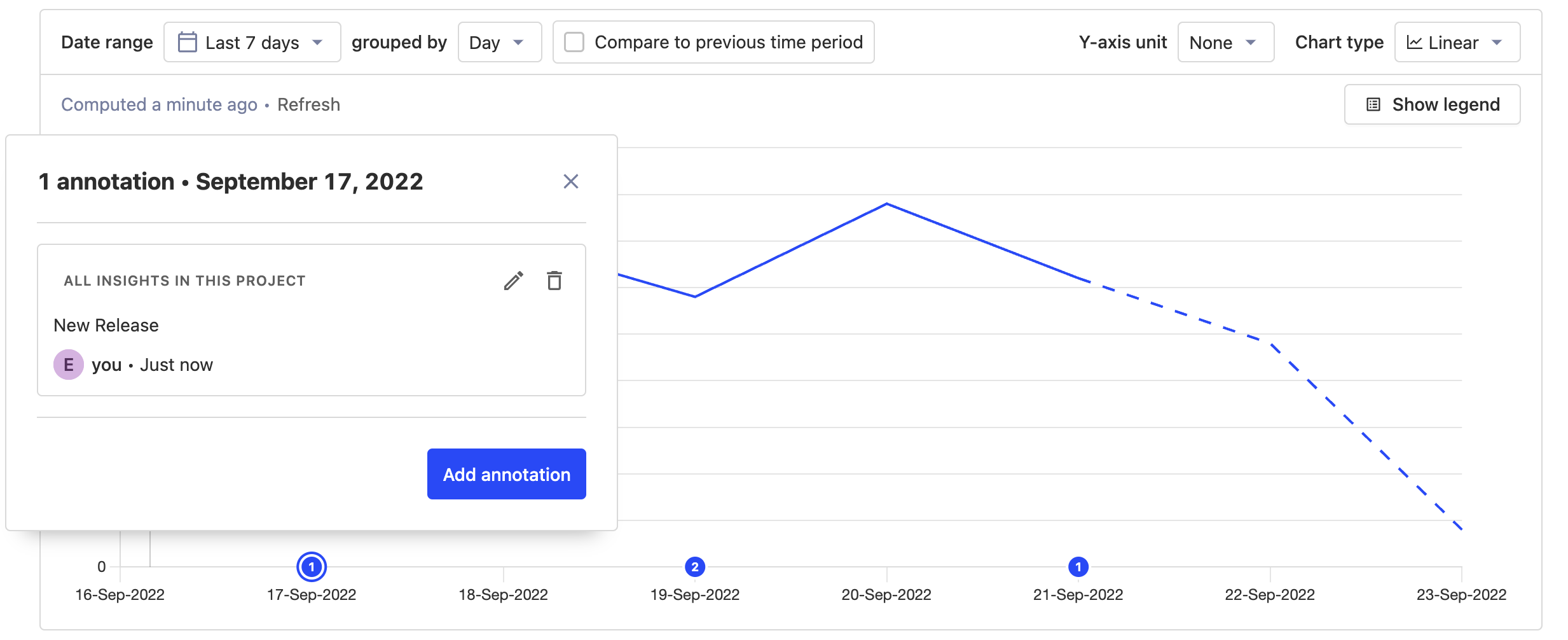
Task: Select annotation marker on 19-Sep-2022
Action: [695, 567]
